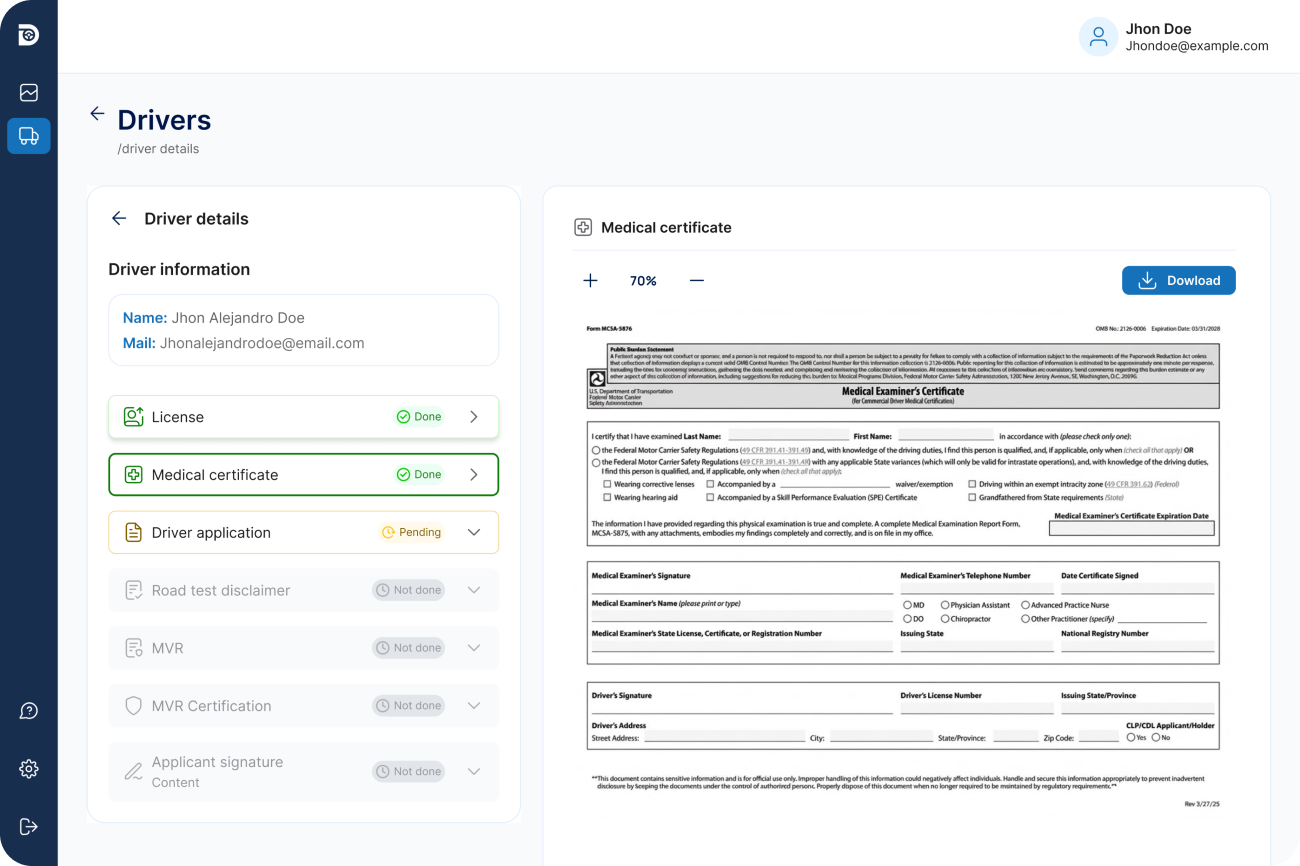Click the dashboard chart icon in sidebar
1300x866 pixels.
click(x=29, y=93)
